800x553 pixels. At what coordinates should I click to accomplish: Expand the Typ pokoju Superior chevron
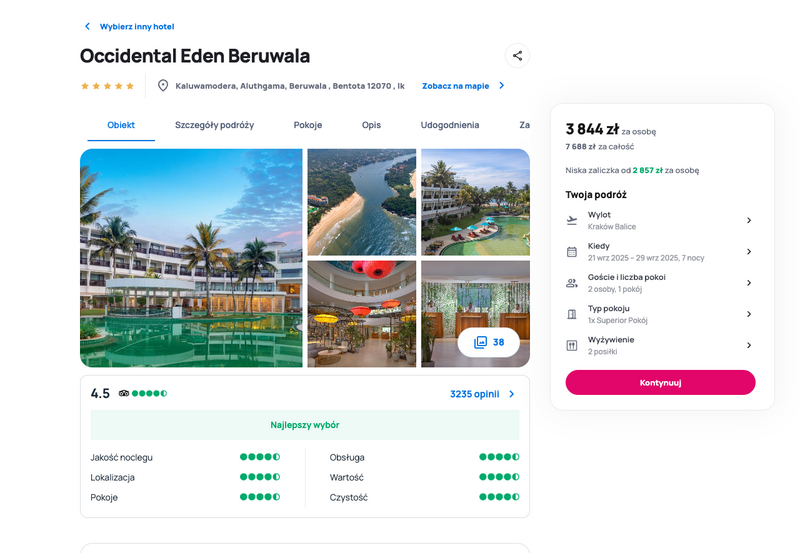tap(749, 314)
